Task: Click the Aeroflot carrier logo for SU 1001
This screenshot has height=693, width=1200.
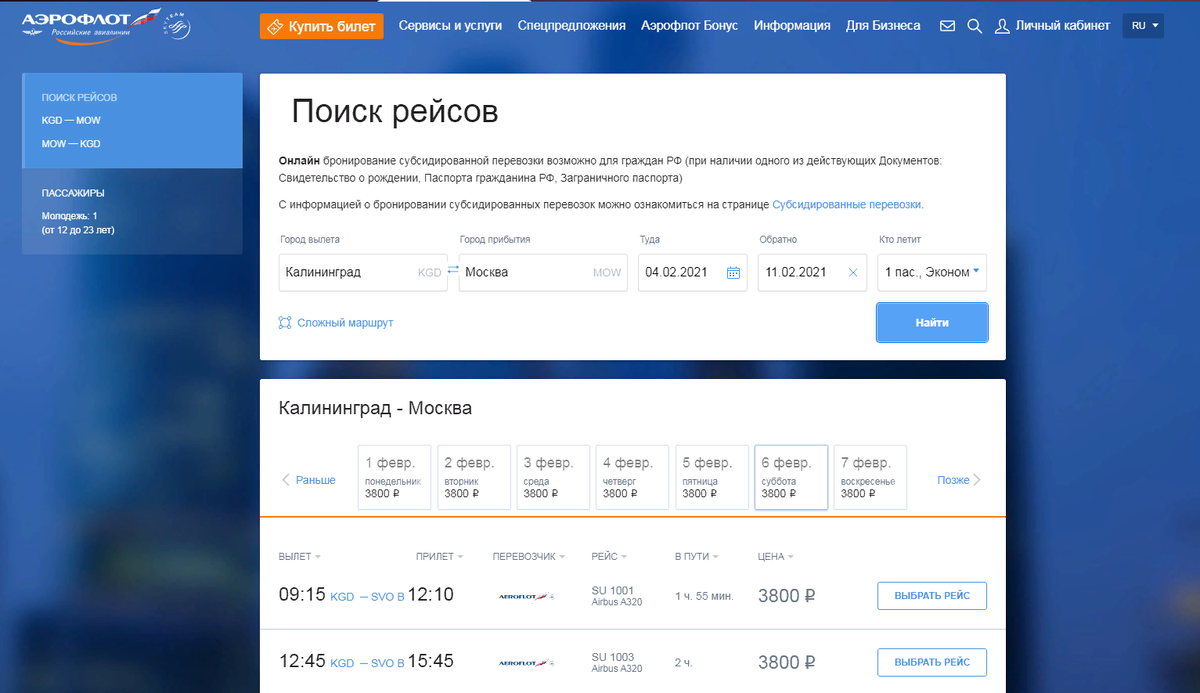Action: click(x=526, y=596)
